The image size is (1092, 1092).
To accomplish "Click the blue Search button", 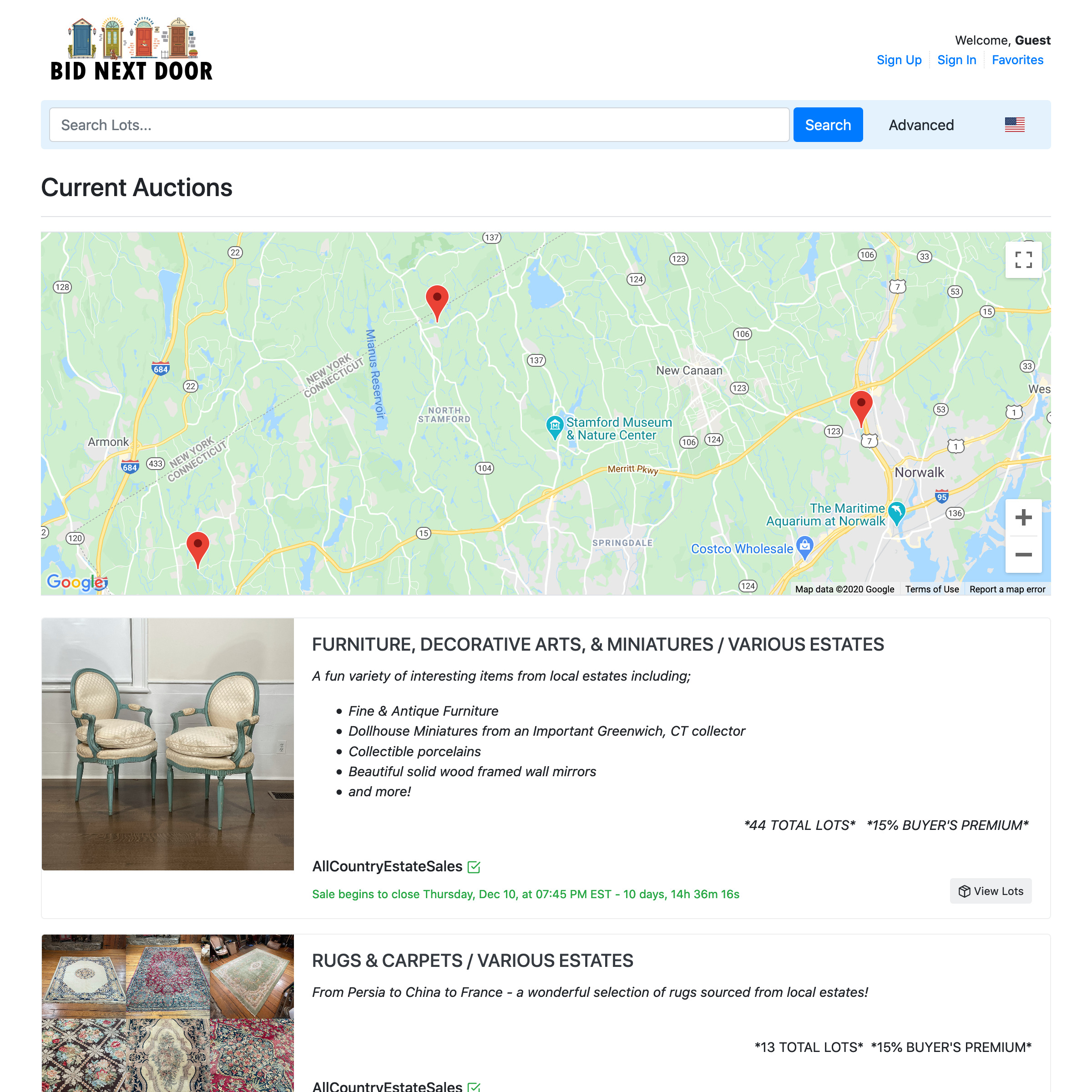I will 828,125.
